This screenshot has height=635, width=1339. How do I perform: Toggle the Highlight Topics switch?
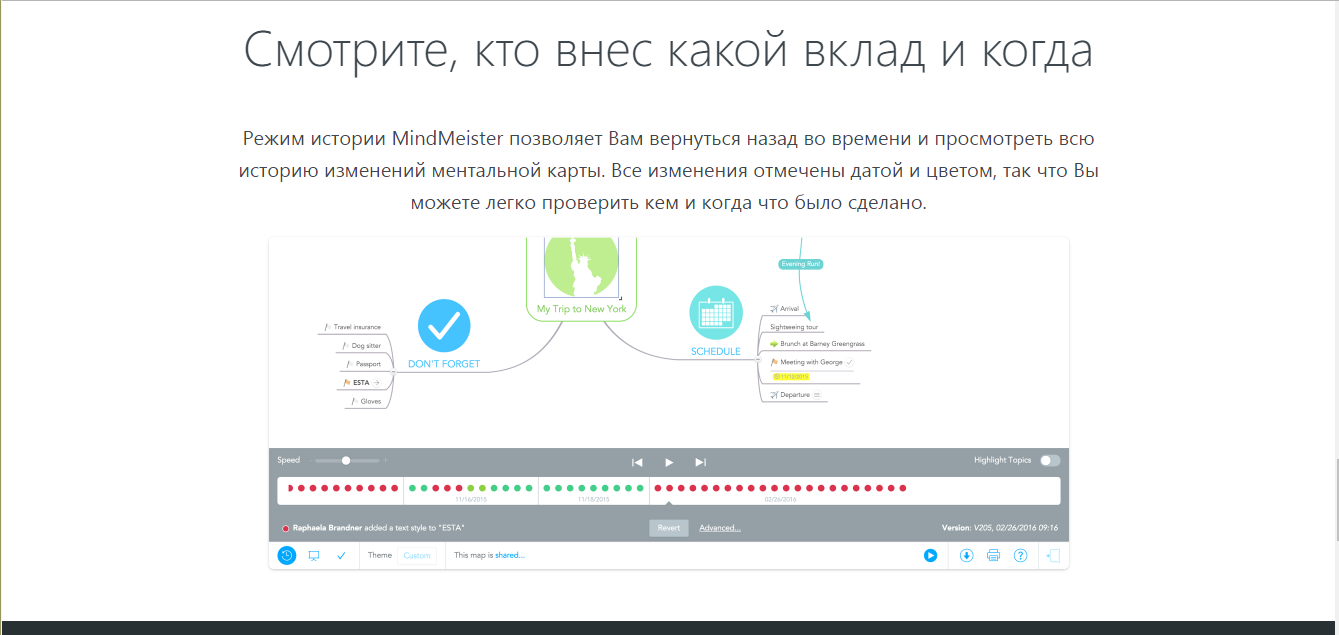point(1049,460)
